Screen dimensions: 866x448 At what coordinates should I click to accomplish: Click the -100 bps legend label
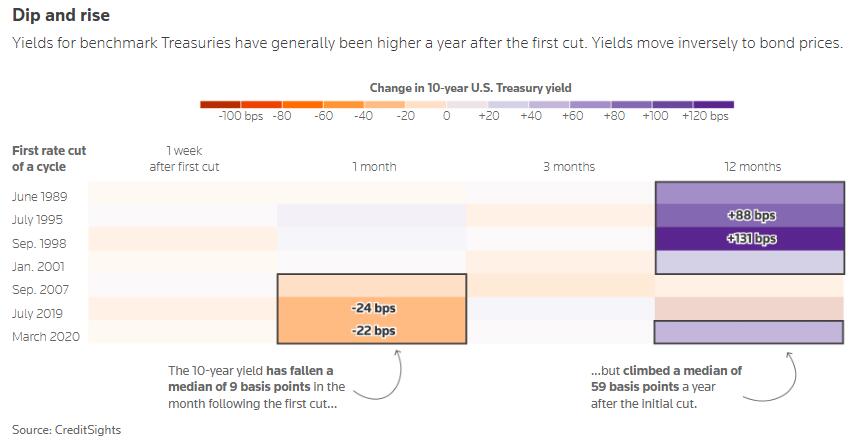[x=241, y=117]
